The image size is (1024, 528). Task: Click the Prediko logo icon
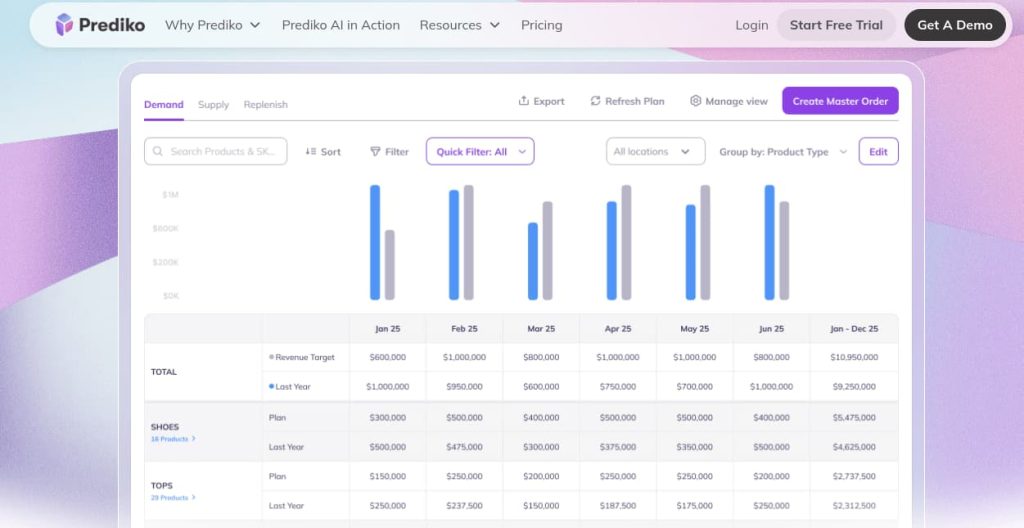click(64, 25)
